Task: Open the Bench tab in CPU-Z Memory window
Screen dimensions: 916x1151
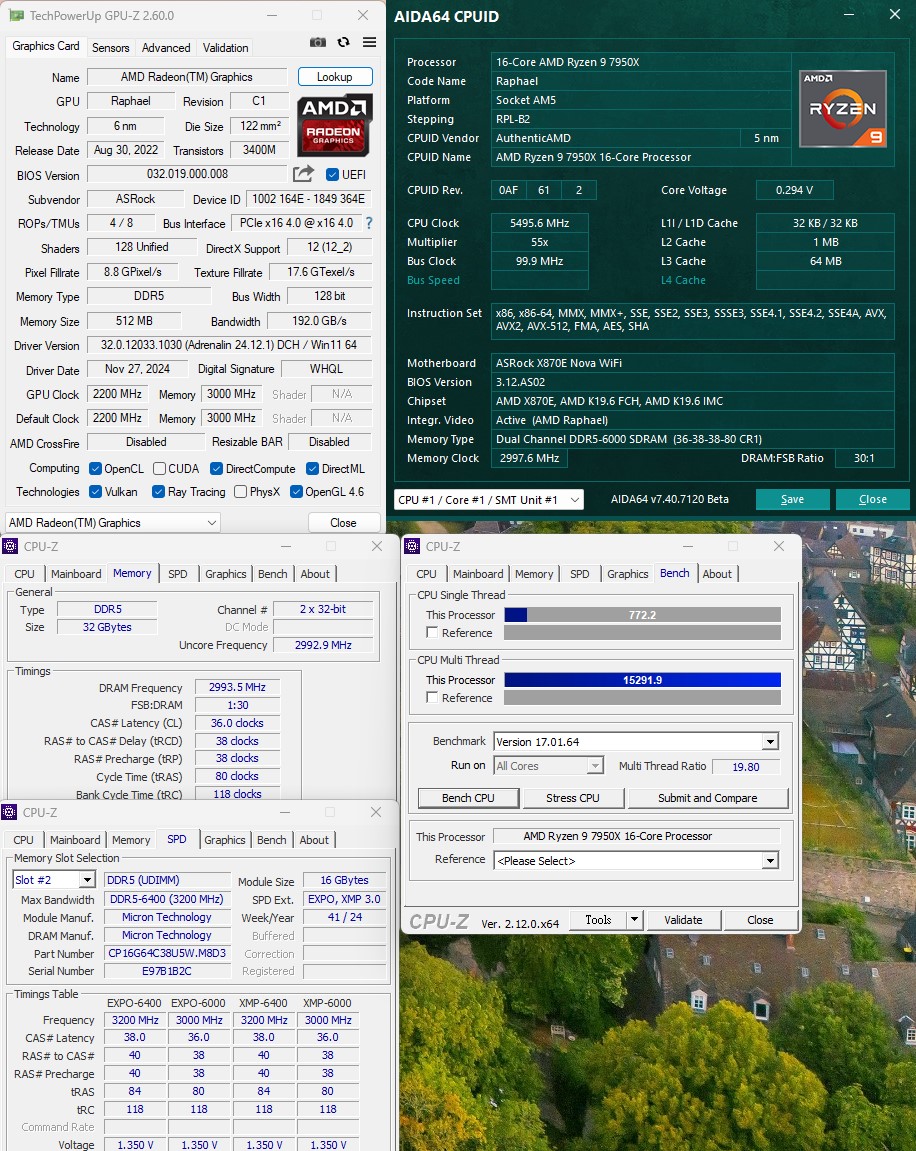Action: [272, 574]
